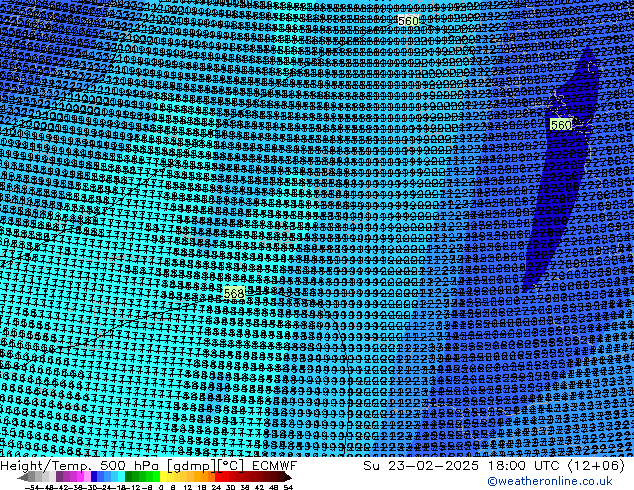
Task: Click the dark green -12 legend swatch
Action: [x=129, y=477]
